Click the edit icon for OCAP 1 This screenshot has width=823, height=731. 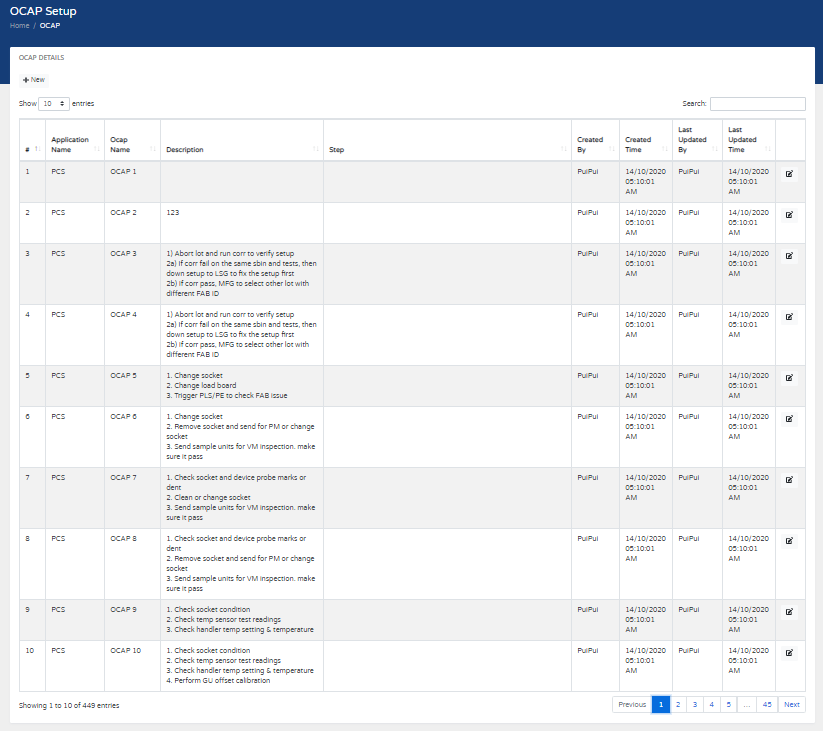789,173
